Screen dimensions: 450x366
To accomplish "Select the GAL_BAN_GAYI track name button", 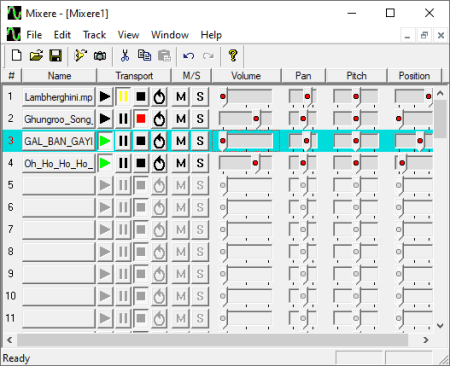I will pyautogui.click(x=59, y=141).
